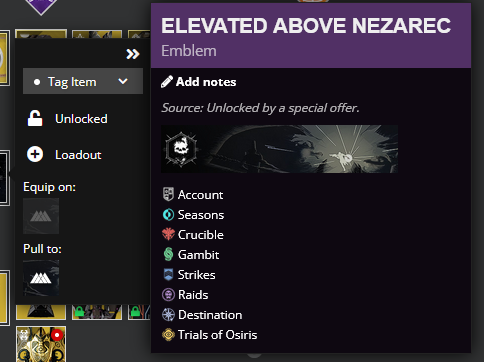Select the Equip on character emblem
Image resolution: width=484 pixels, height=362 pixels.
click(x=41, y=216)
